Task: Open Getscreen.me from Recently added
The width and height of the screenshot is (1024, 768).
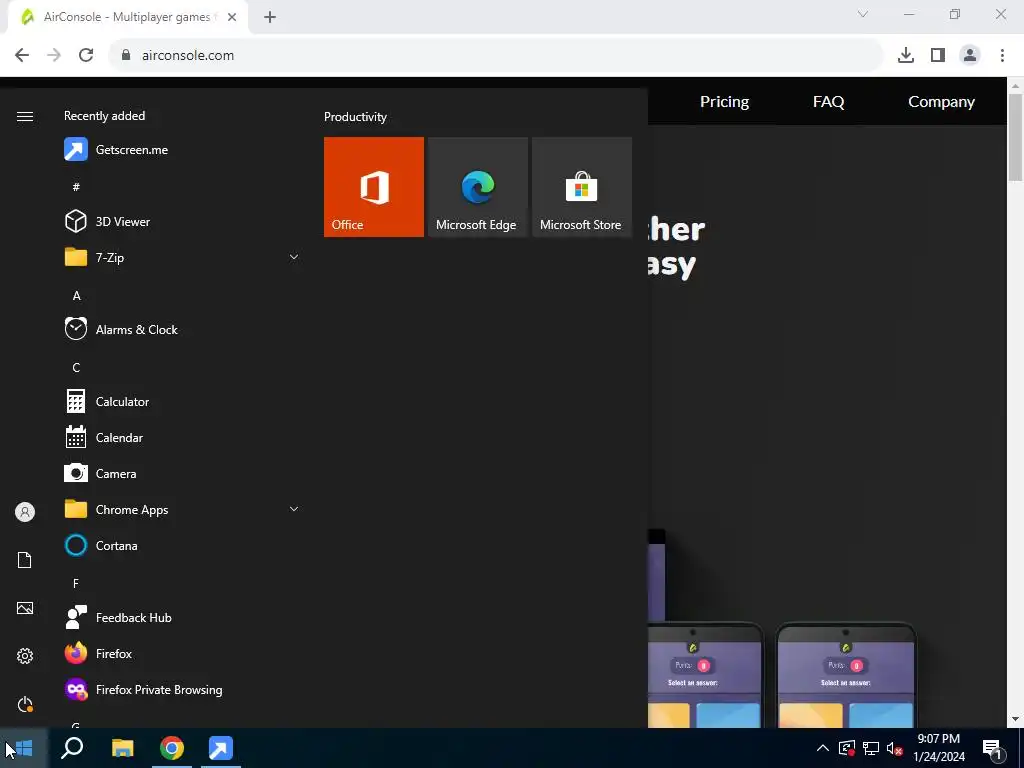Action: 182,150
